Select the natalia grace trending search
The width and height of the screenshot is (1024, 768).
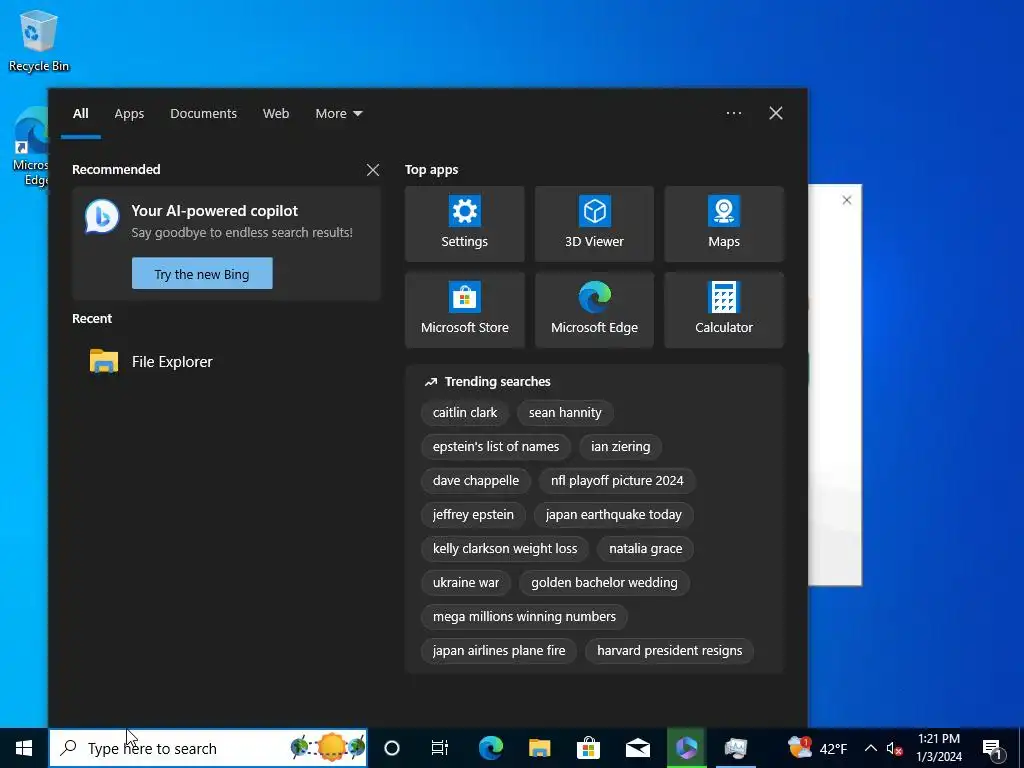tap(645, 549)
